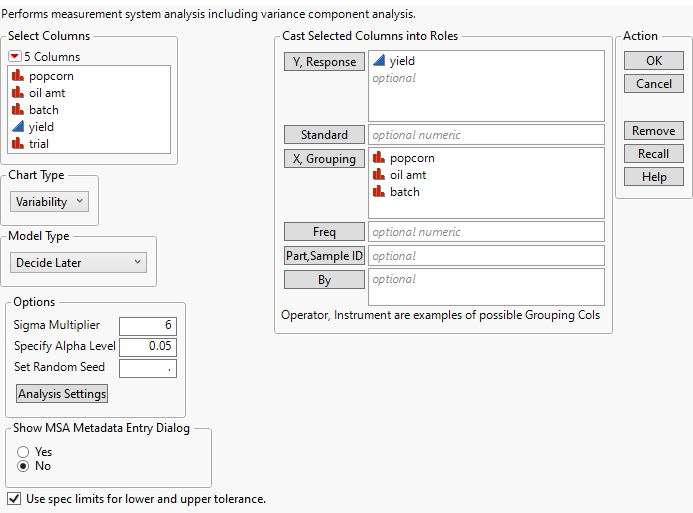Open the red triangle menu beside 5 Columns
This screenshot has width=693, height=513.
[x=15, y=57]
